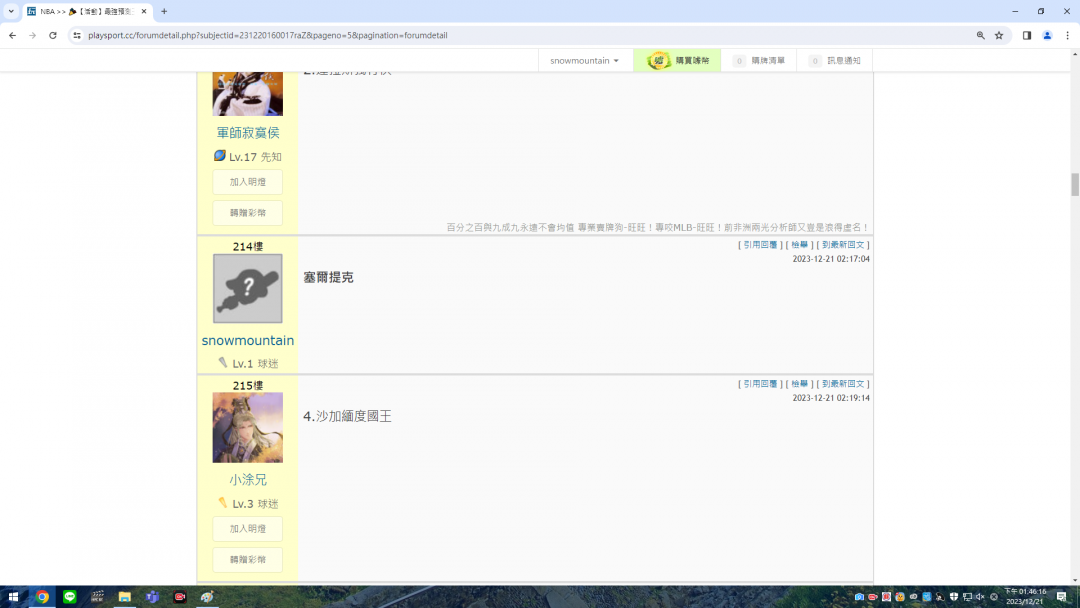Click the Chrome icon in the taskbar

[42, 597]
